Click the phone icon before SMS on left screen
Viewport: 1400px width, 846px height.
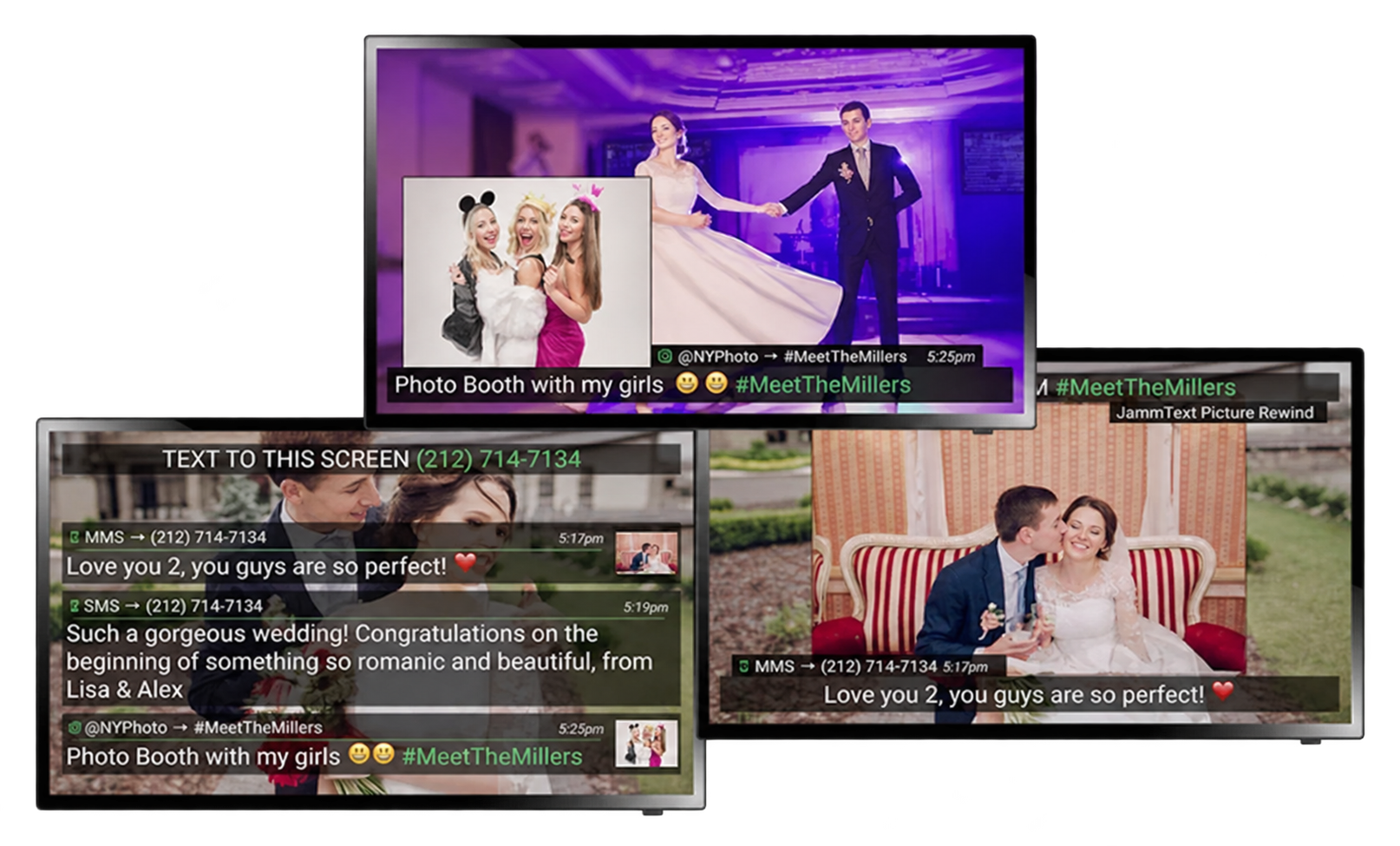tap(75, 606)
